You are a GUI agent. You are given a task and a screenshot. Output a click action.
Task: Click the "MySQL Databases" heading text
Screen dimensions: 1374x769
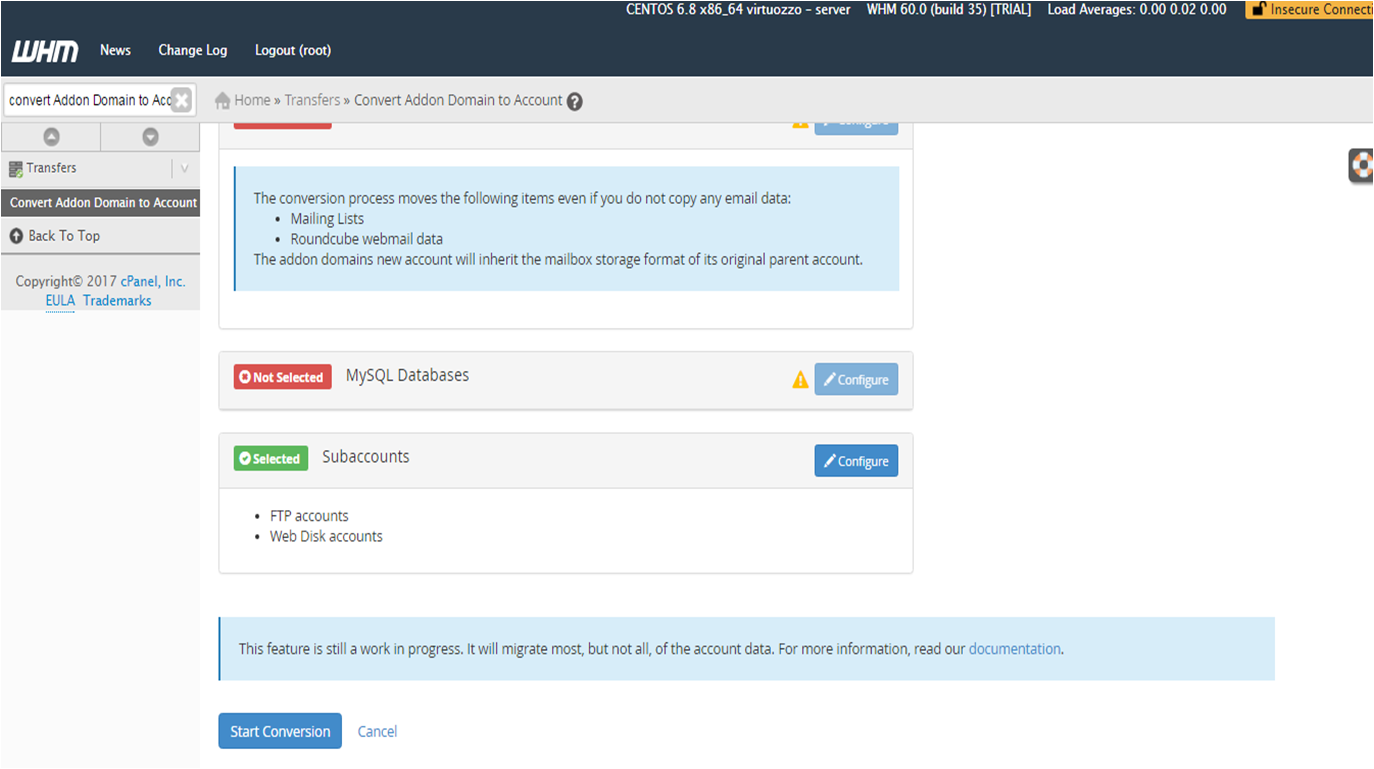(407, 375)
